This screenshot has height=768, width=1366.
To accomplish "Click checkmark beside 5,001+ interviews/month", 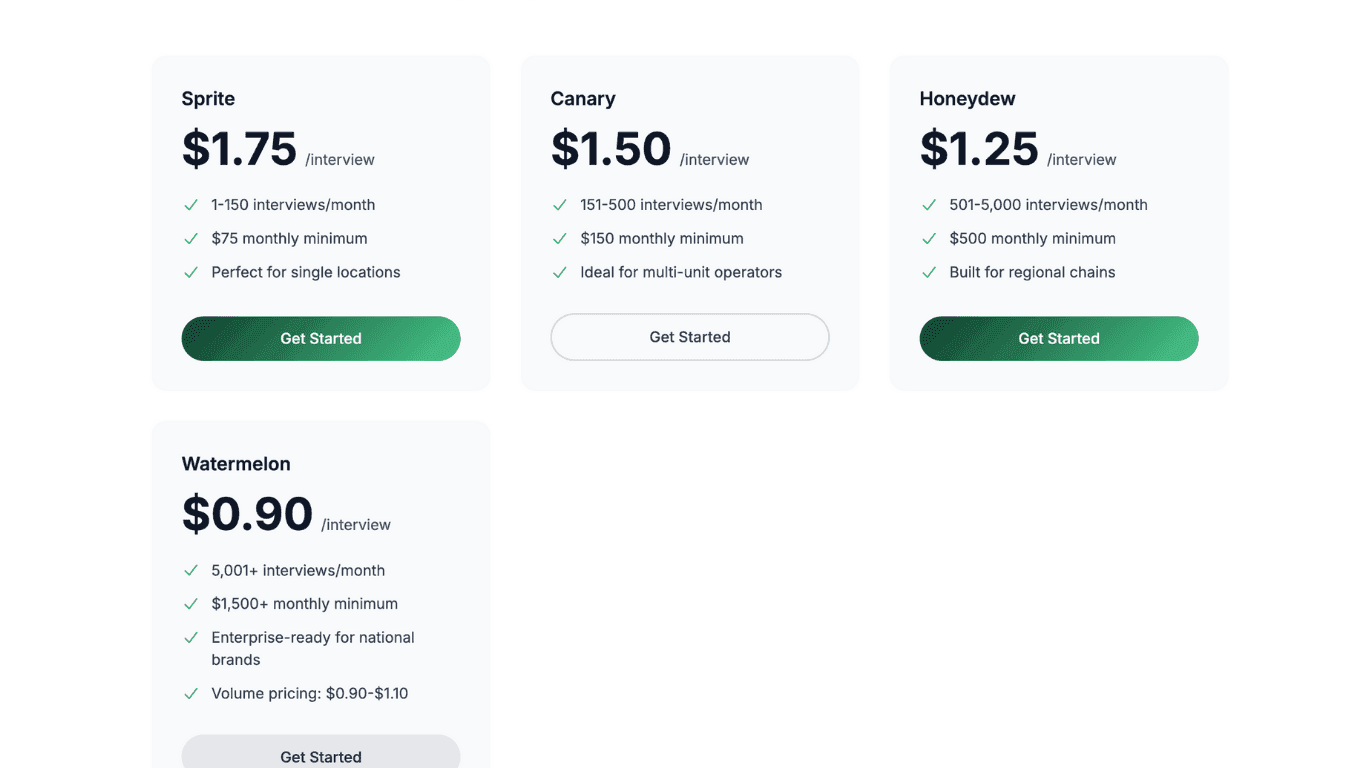I will coord(191,570).
